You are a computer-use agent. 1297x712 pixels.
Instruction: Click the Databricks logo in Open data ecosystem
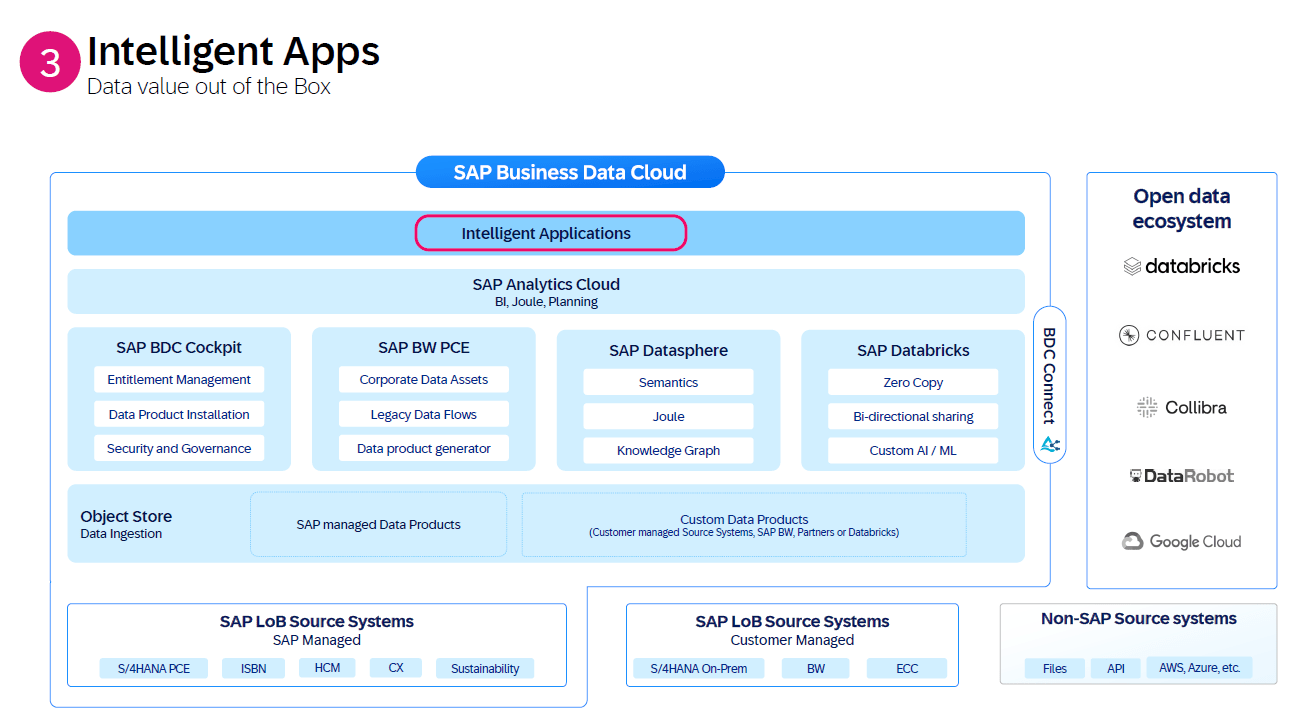(1182, 266)
